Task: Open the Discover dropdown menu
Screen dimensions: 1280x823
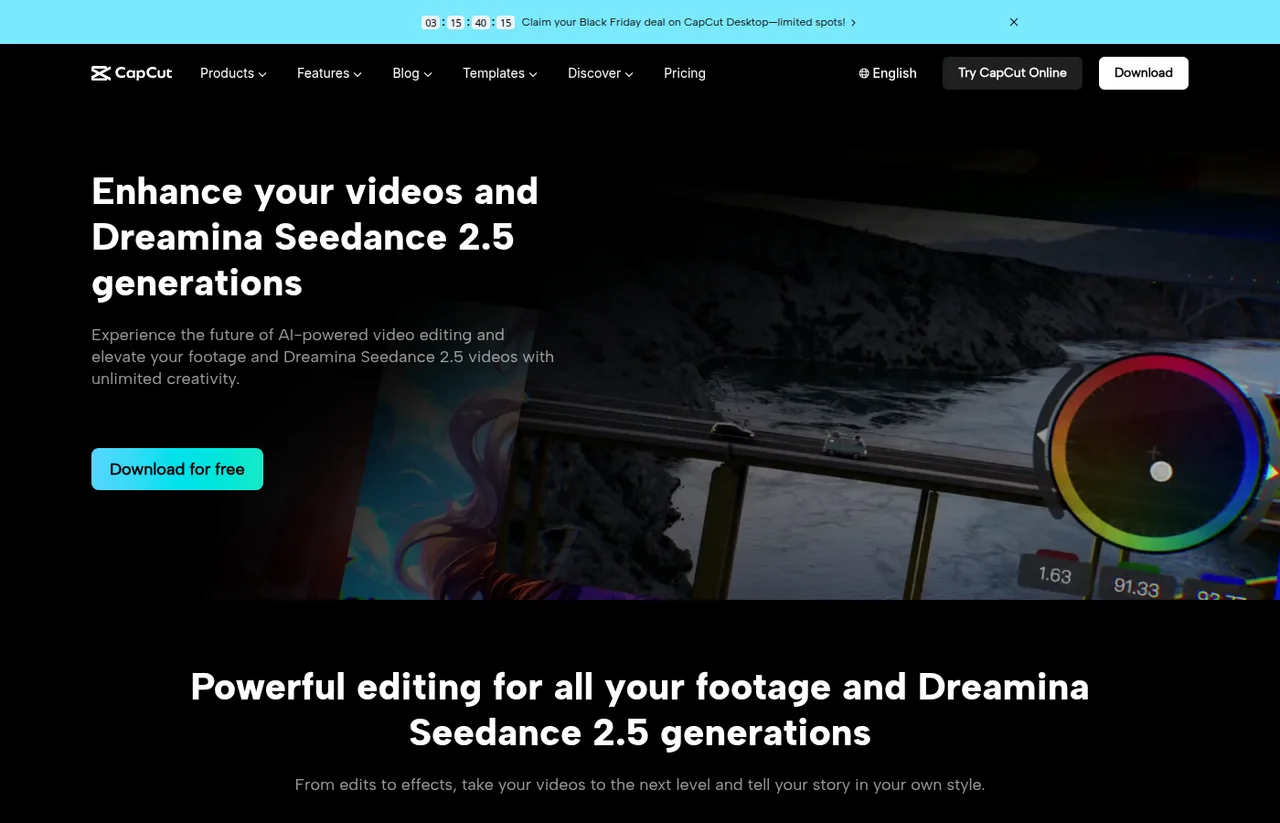Action: click(601, 73)
